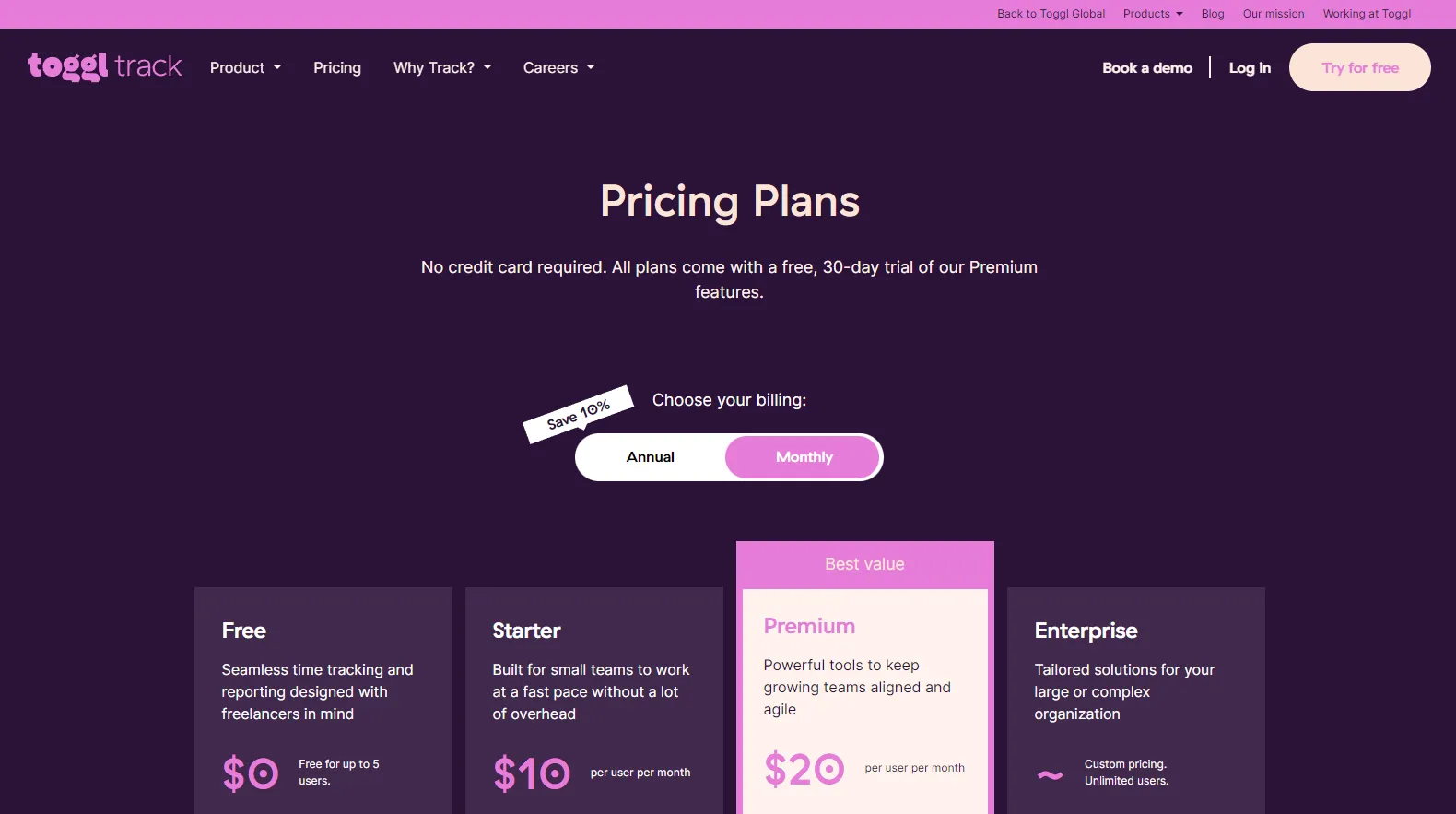Viewport: 1456px width, 814px height.
Task: Click Try for free button
Action: 1359,67
